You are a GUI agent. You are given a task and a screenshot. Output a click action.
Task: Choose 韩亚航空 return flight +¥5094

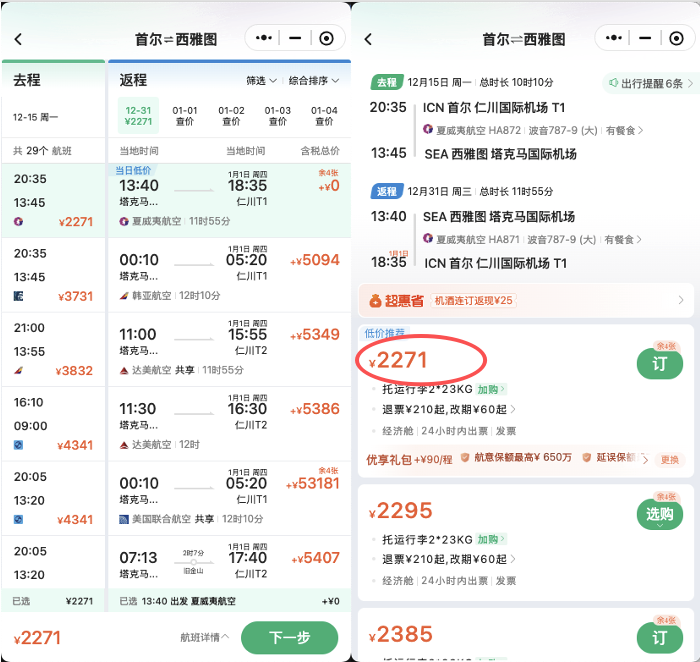click(x=229, y=275)
